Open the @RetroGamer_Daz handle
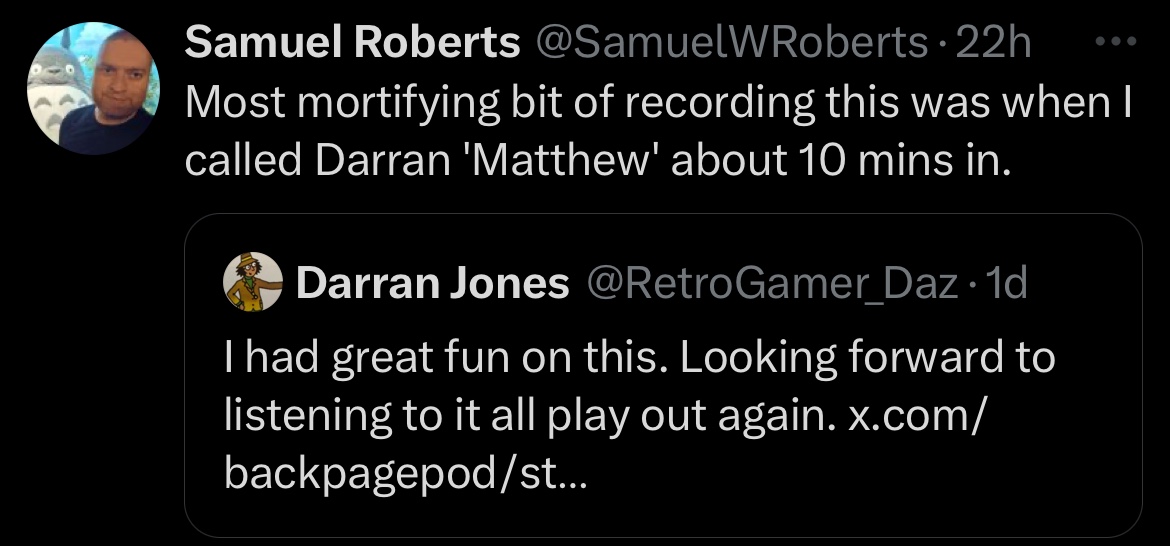Screen dimensions: 1170x546 pyautogui.click(x=772, y=283)
